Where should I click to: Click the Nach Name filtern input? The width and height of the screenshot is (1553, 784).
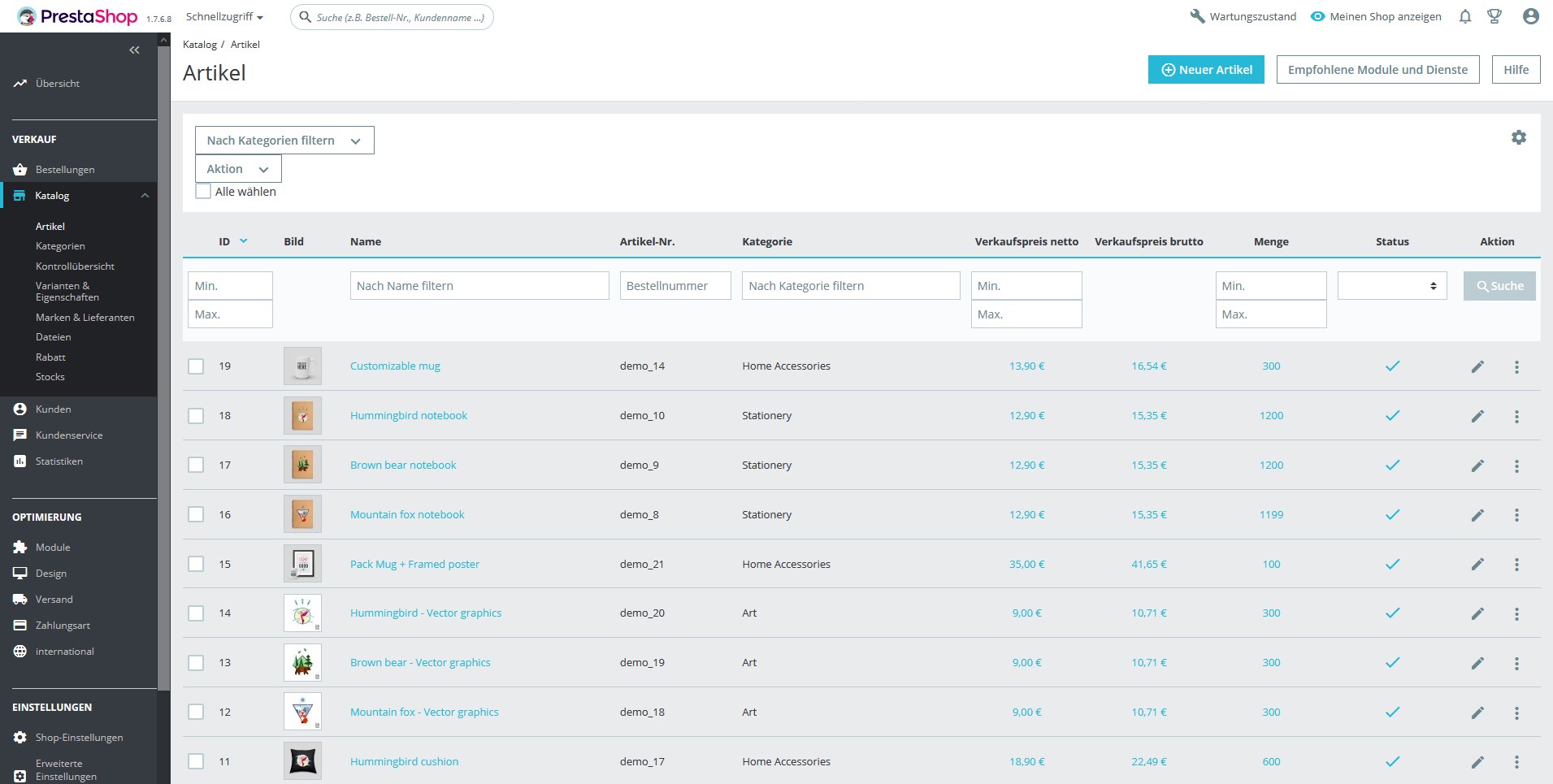[479, 286]
